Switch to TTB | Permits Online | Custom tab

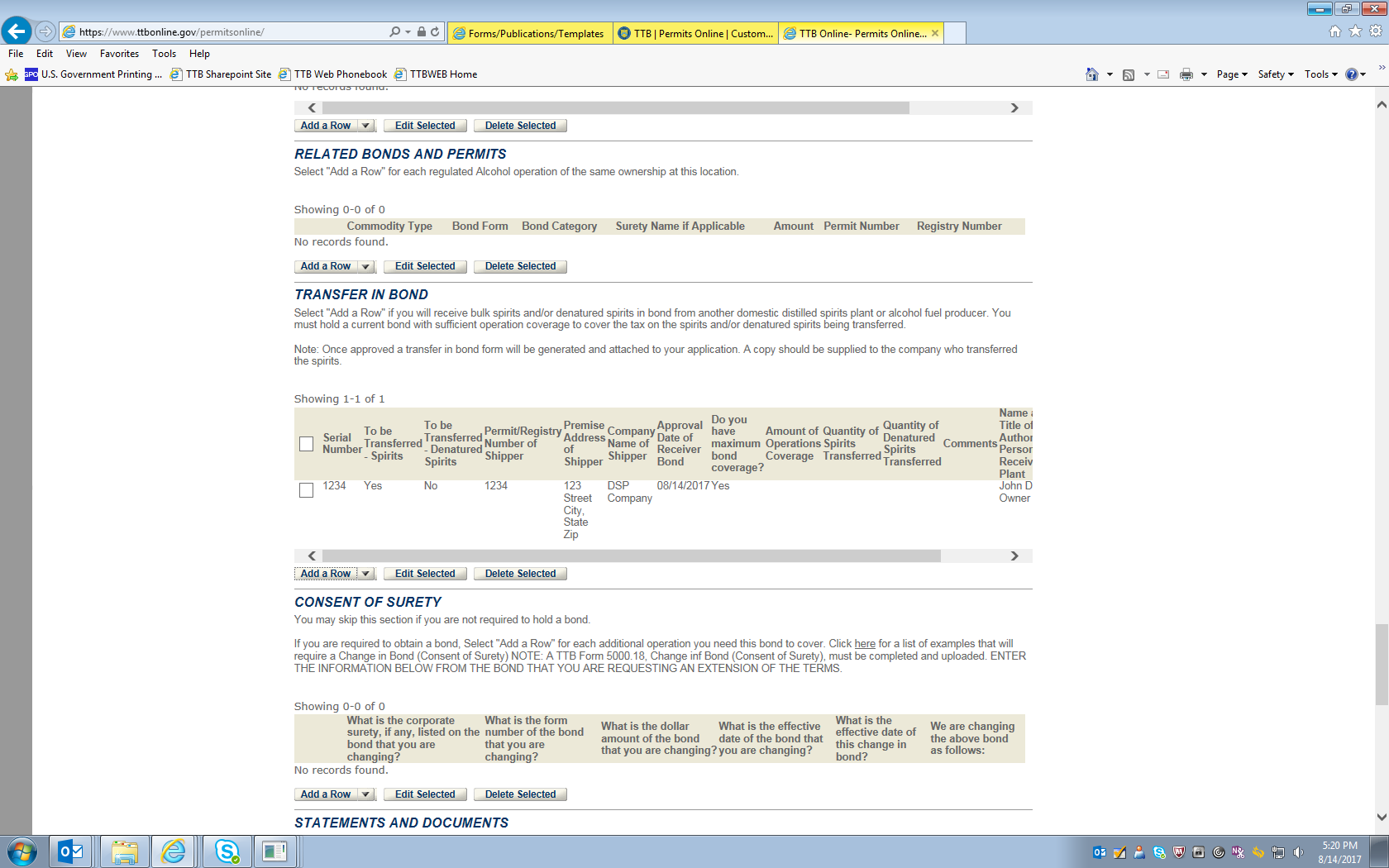coord(695,33)
